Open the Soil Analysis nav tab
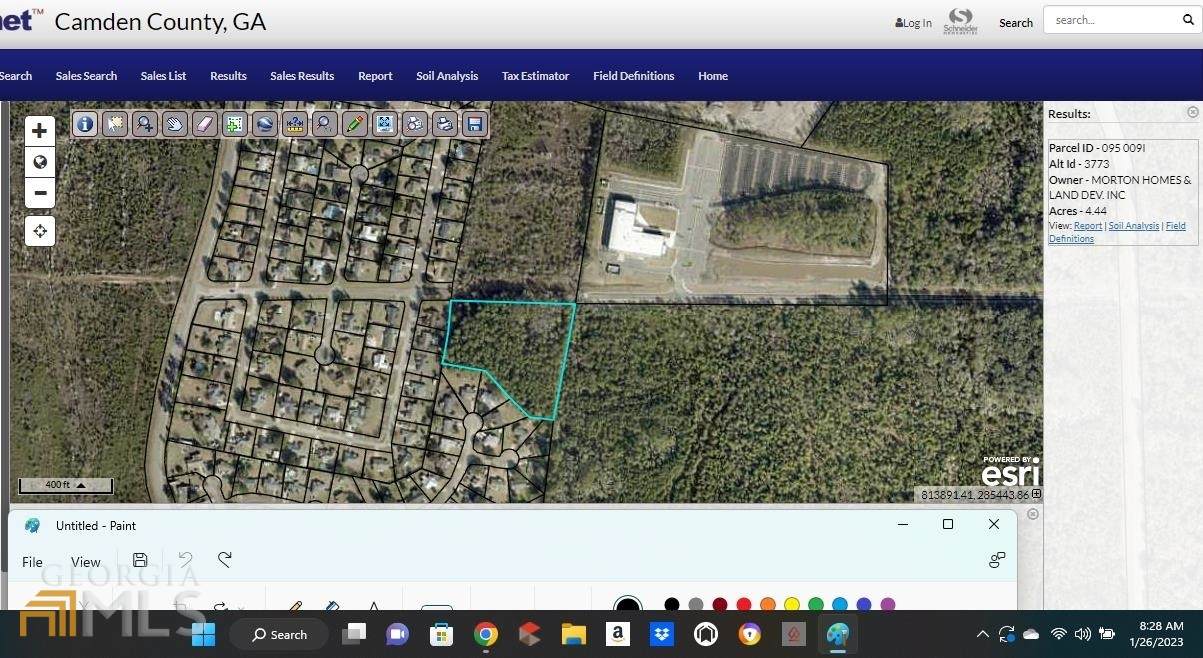 (447, 76)
